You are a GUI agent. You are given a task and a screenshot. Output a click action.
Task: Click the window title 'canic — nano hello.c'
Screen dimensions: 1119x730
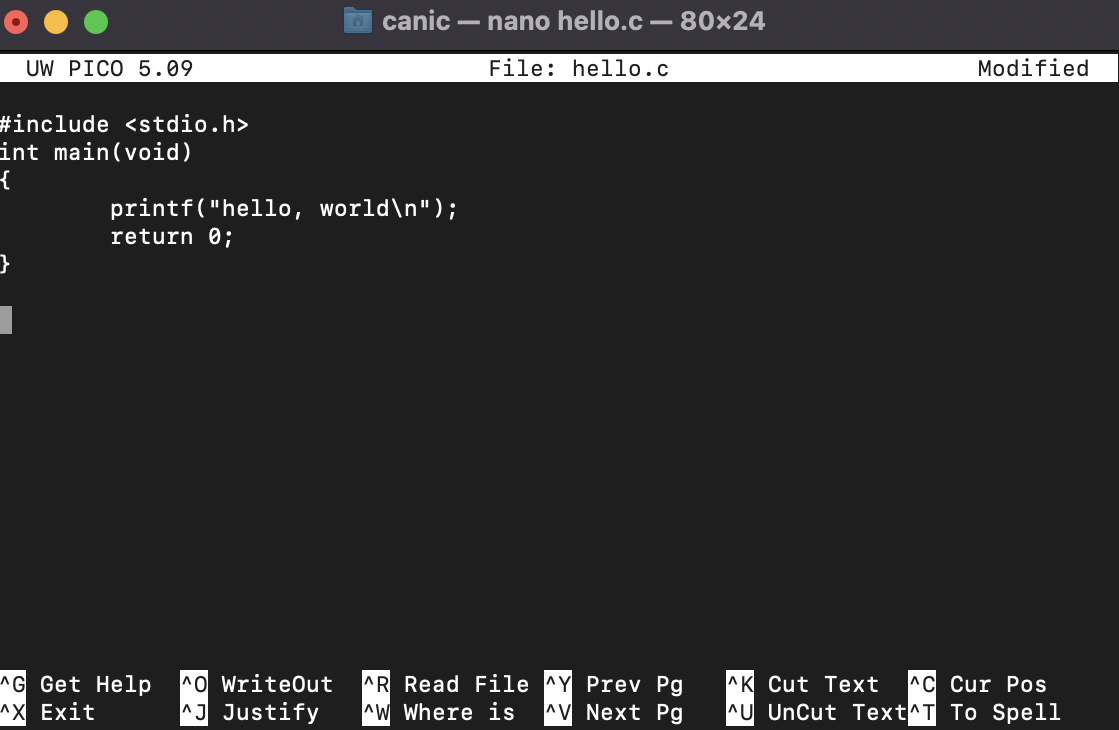(x=512, y=21)
